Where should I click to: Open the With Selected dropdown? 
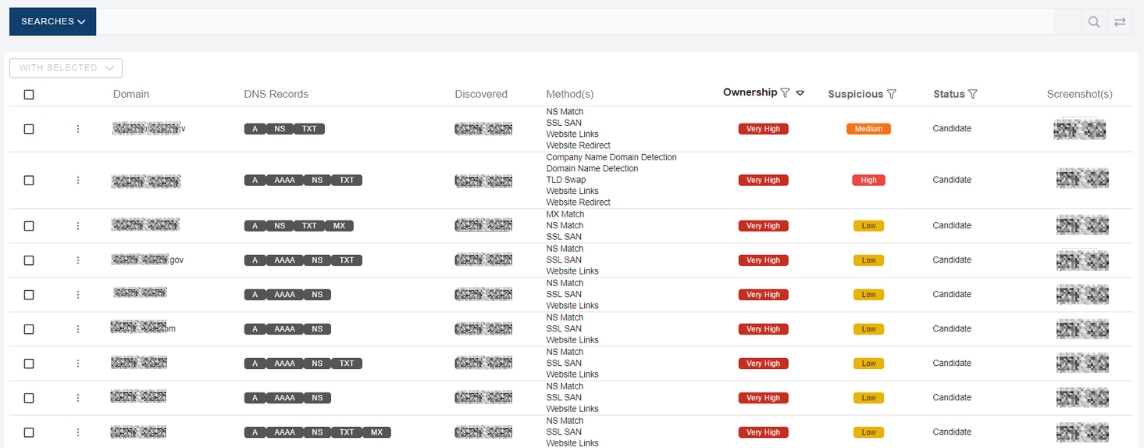(66, 68)
